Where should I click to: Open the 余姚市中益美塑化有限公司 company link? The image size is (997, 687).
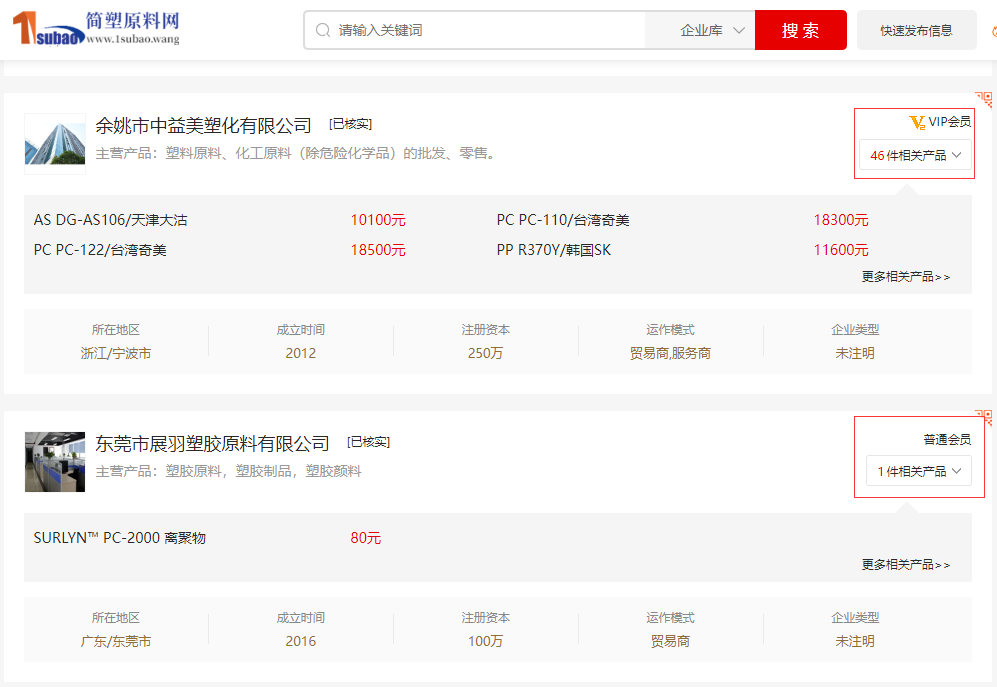point(203,125)
